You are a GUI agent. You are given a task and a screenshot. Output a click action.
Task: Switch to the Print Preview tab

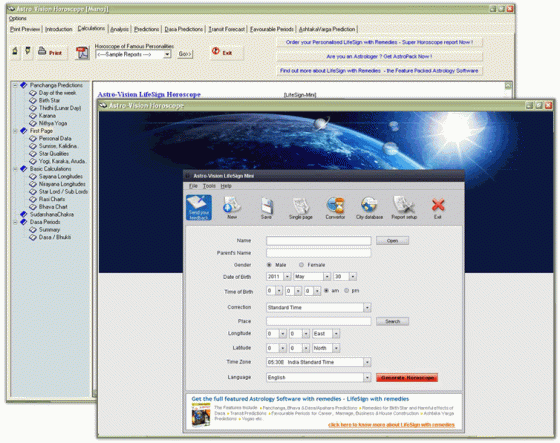pos(25,29)
